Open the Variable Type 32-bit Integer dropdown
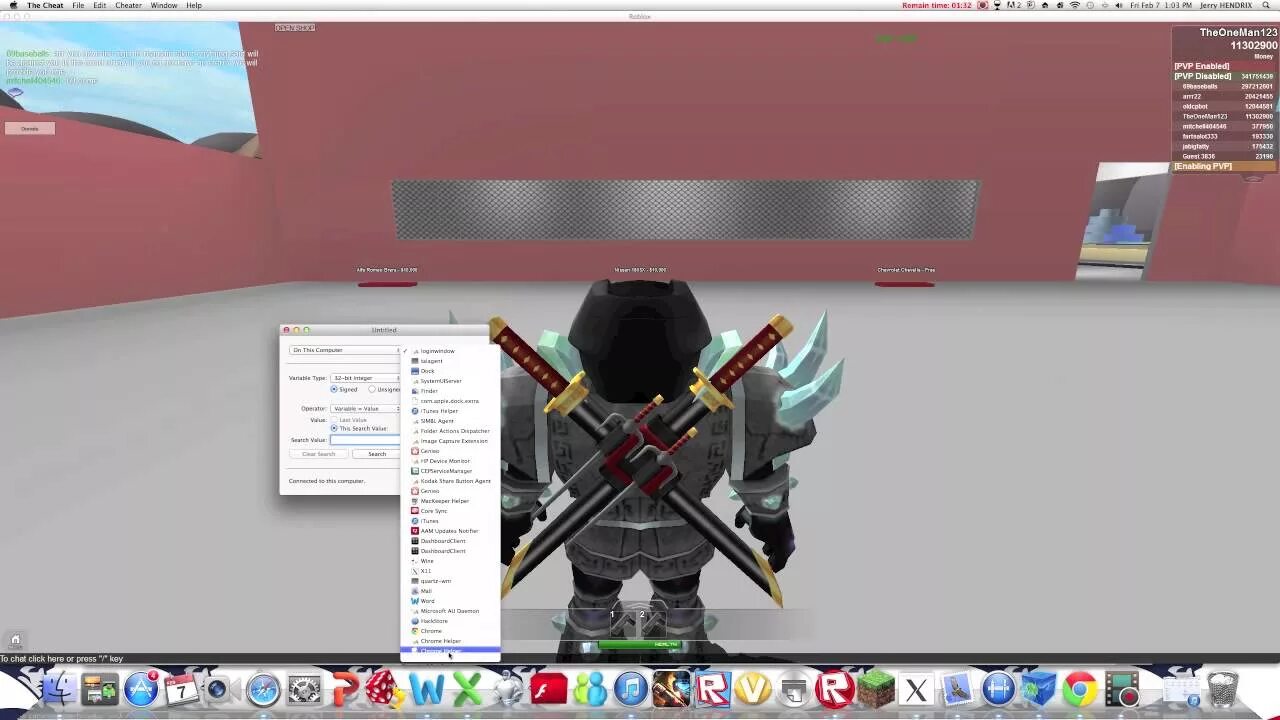Screen dimensions: 1280x720 point(366,378)
